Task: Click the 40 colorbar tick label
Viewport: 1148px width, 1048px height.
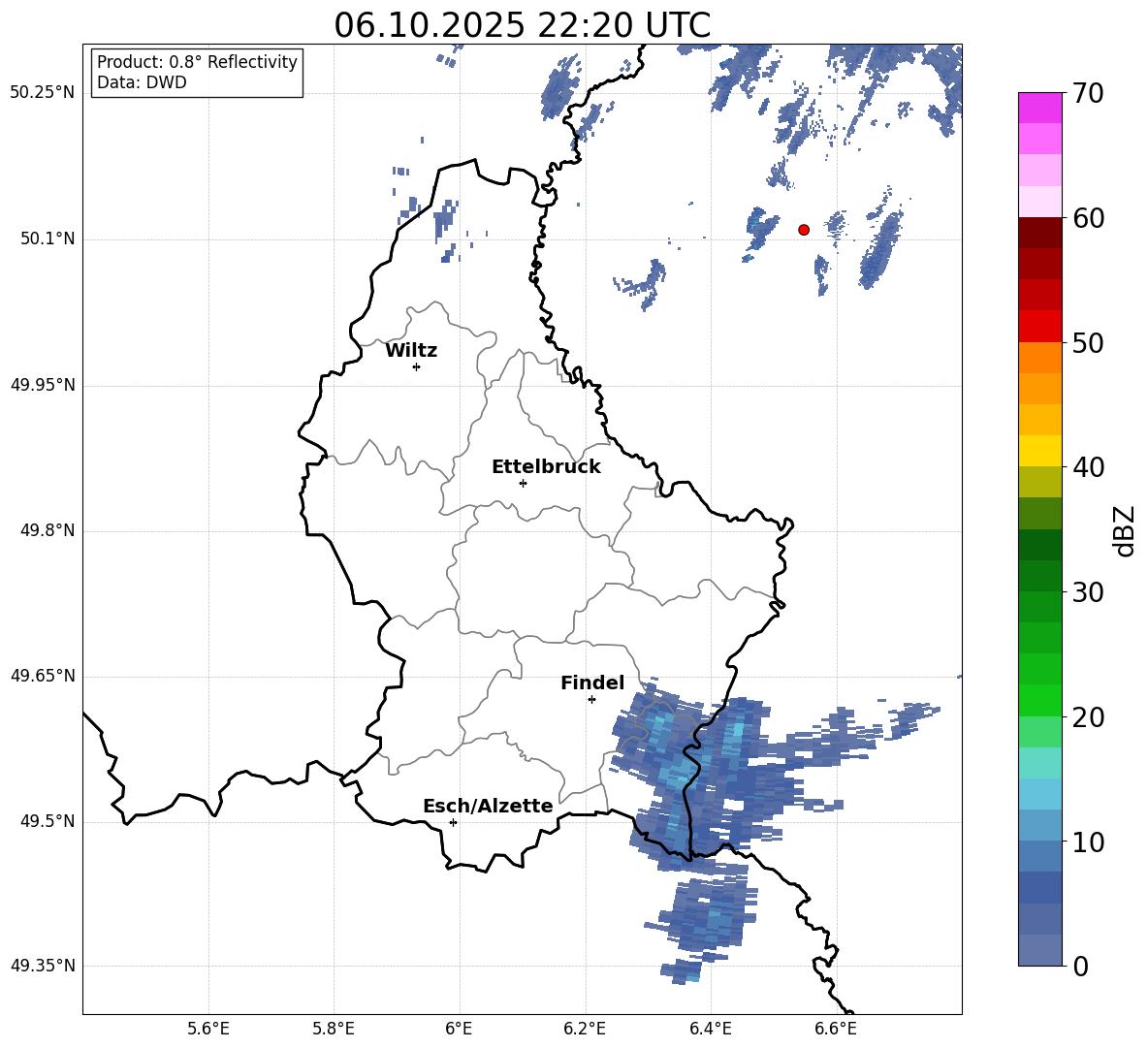Action: (x=1088, y=467)
